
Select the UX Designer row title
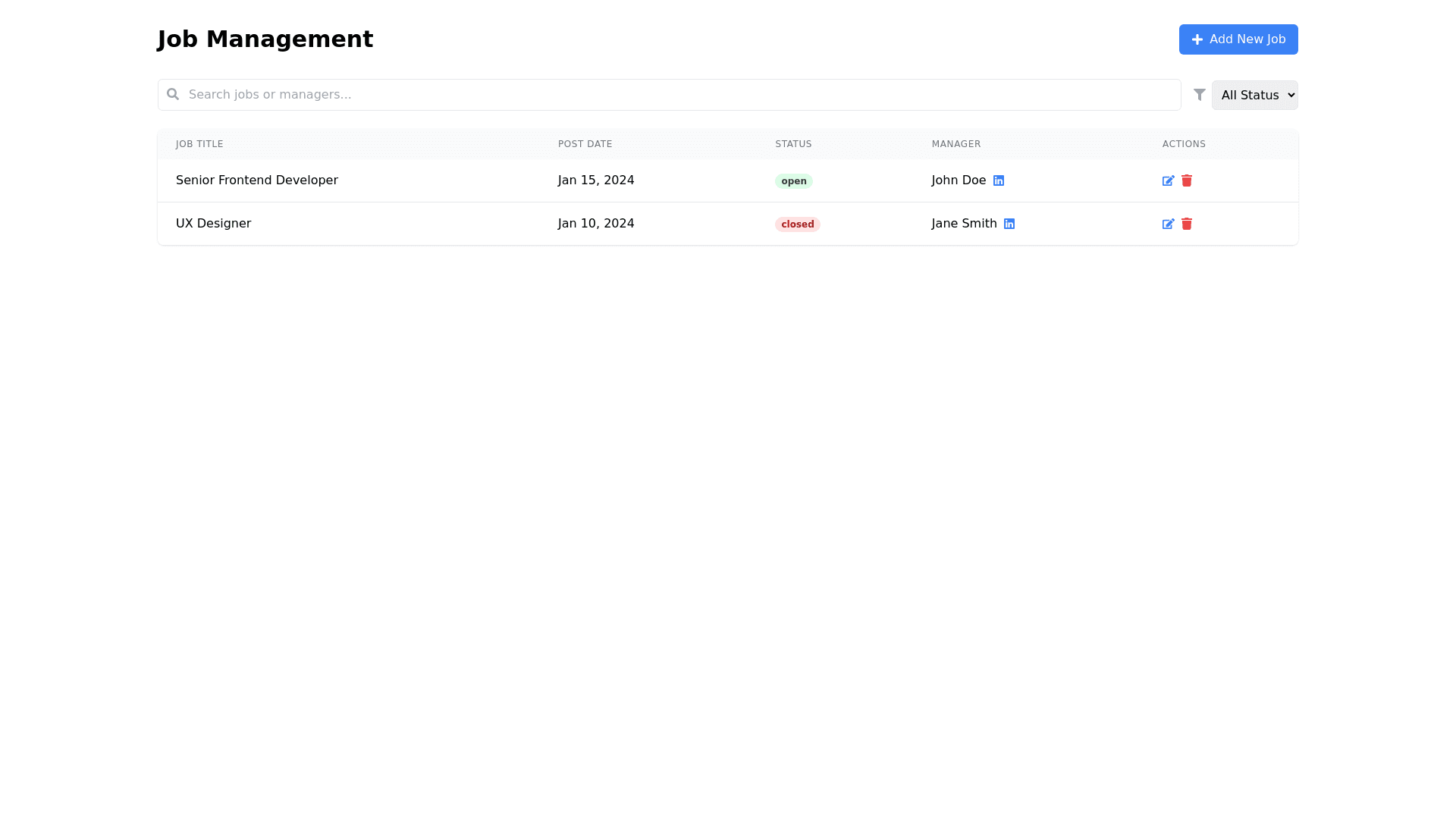tap(213, 224)
